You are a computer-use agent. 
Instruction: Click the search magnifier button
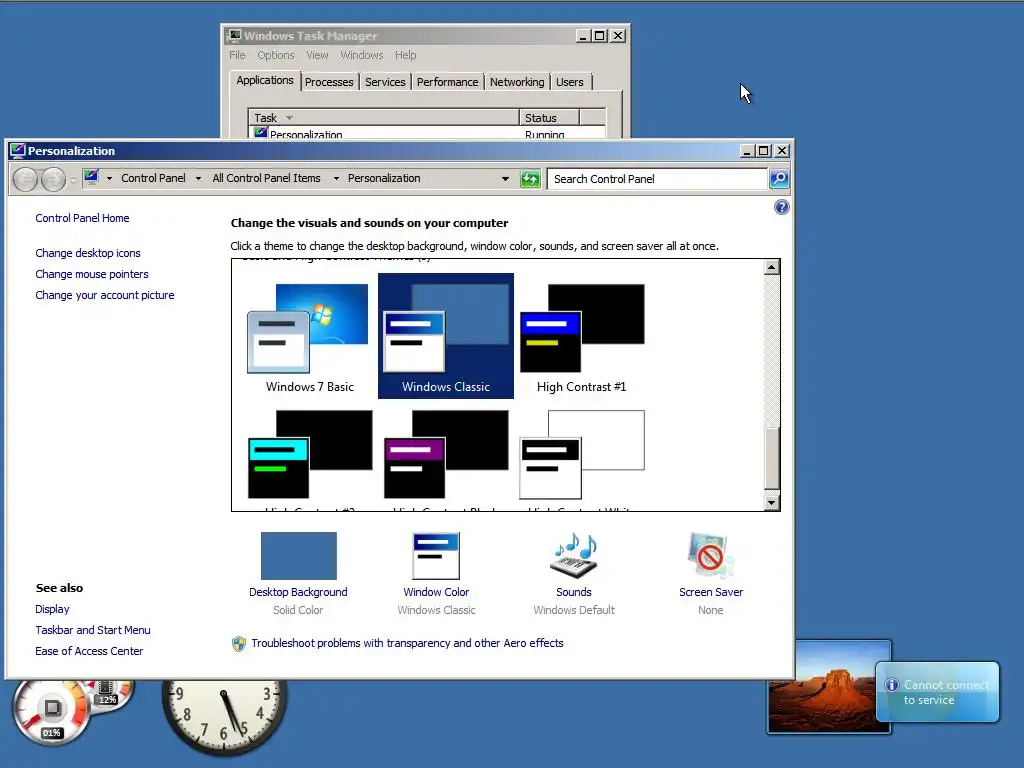[778, 178]
